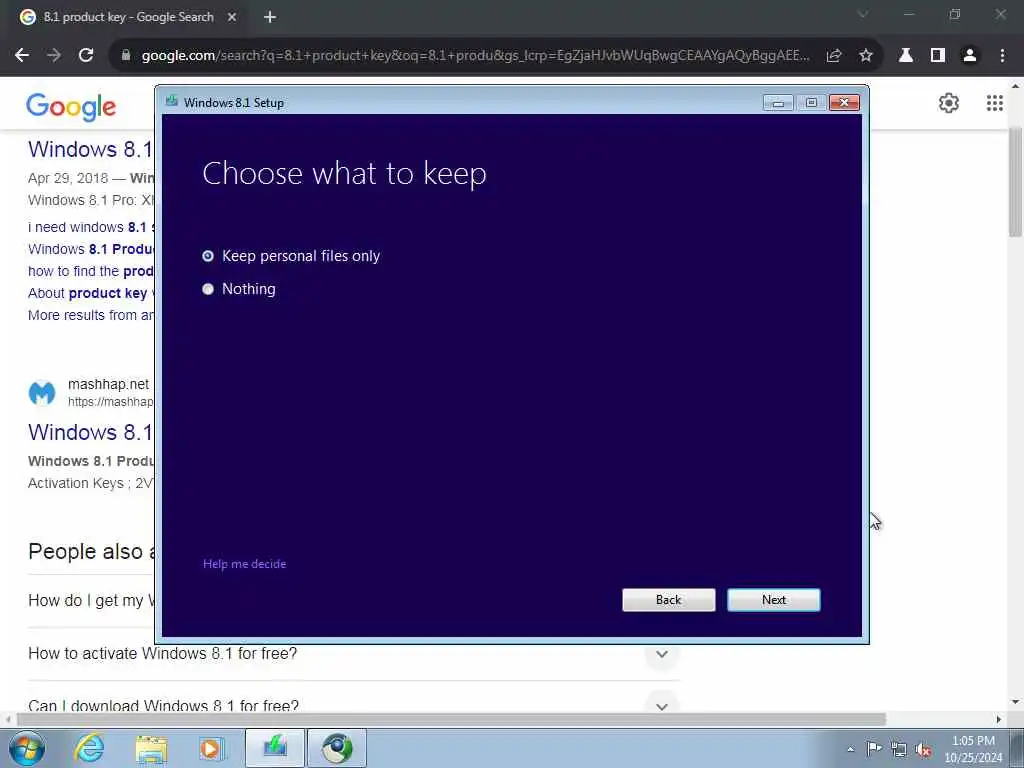
Task: Click the horizontal scrollbar at page bottom
Action: pos(451,719)
